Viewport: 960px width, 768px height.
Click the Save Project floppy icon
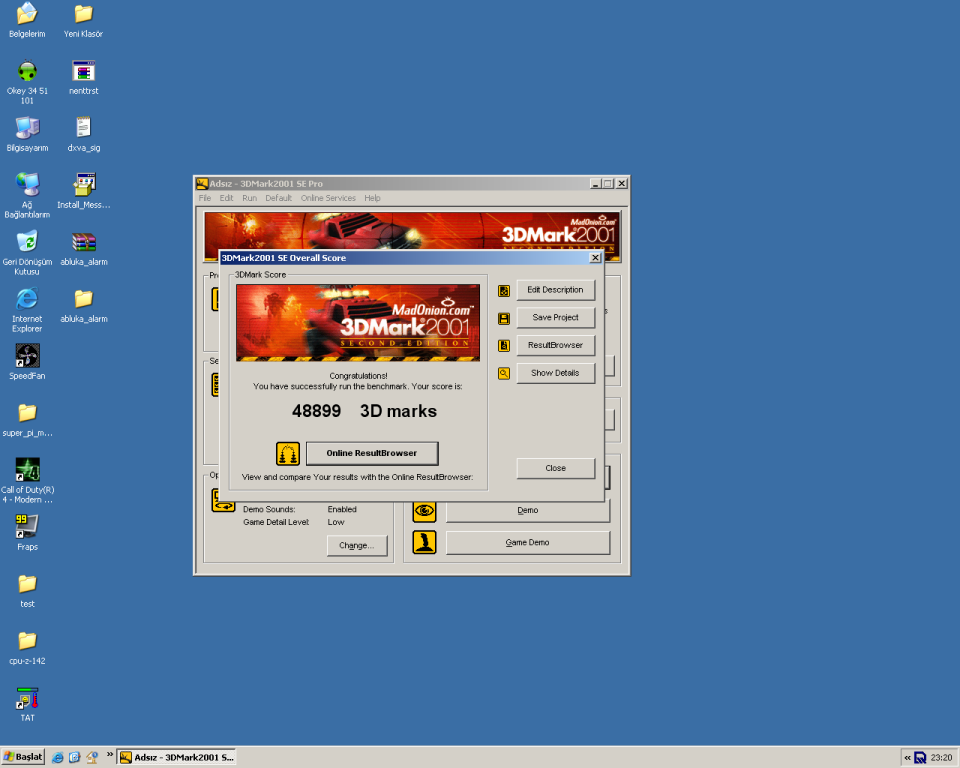(504, 318)
